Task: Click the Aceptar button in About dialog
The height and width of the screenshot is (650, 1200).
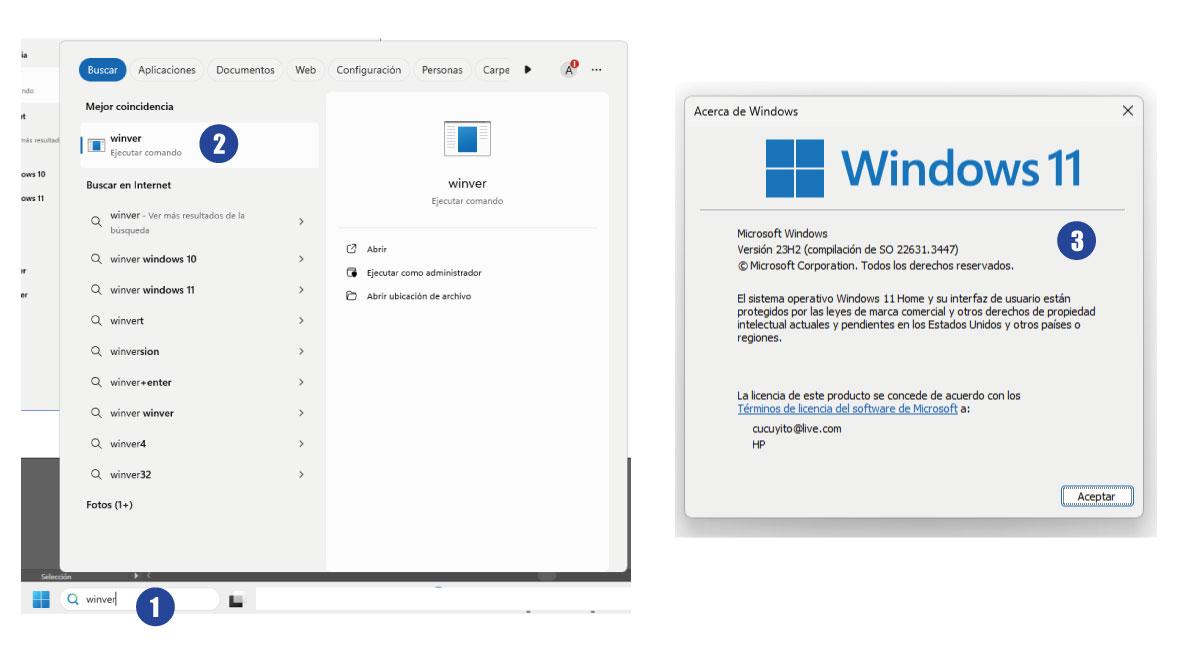Action: [x=1096, y=496]
